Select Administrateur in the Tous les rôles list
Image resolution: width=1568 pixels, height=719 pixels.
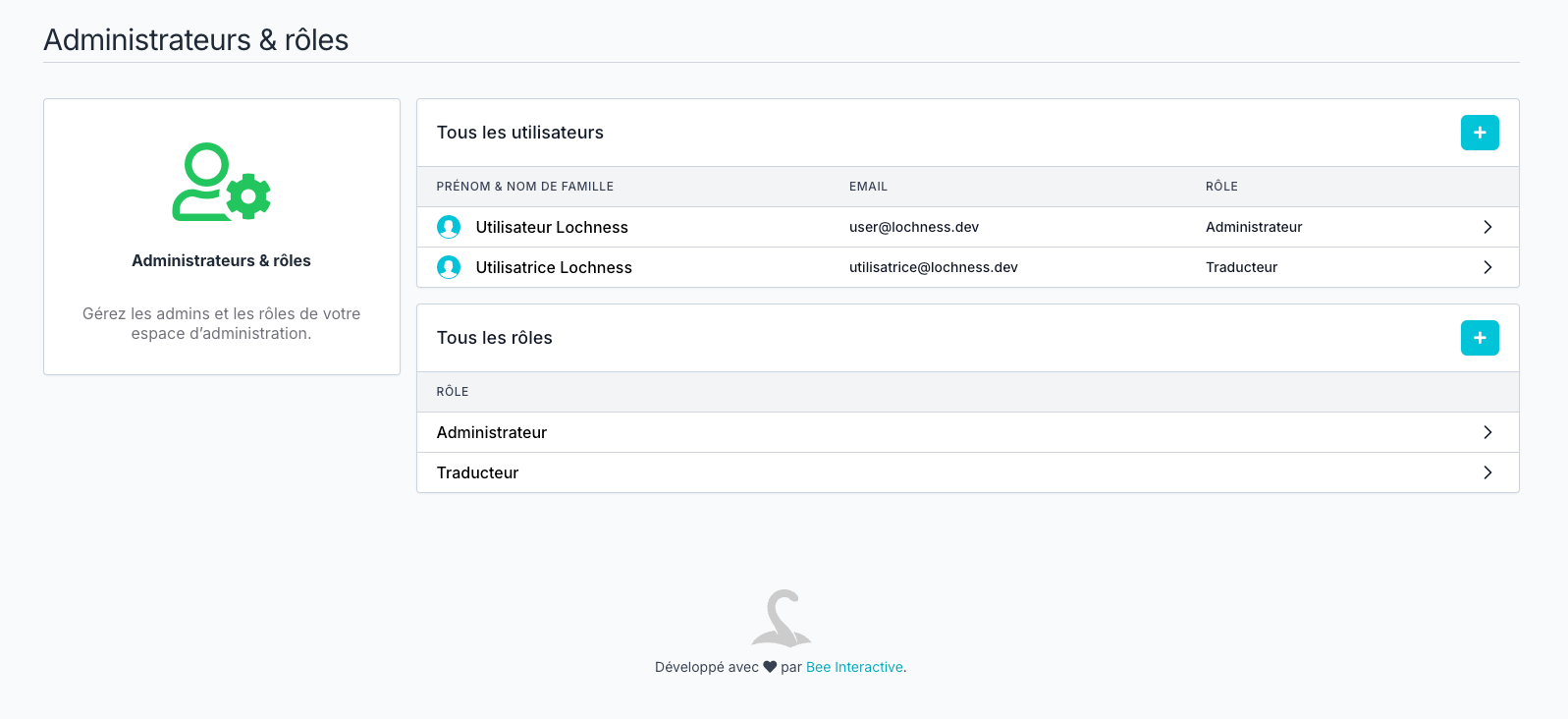[x=492, y=432]
